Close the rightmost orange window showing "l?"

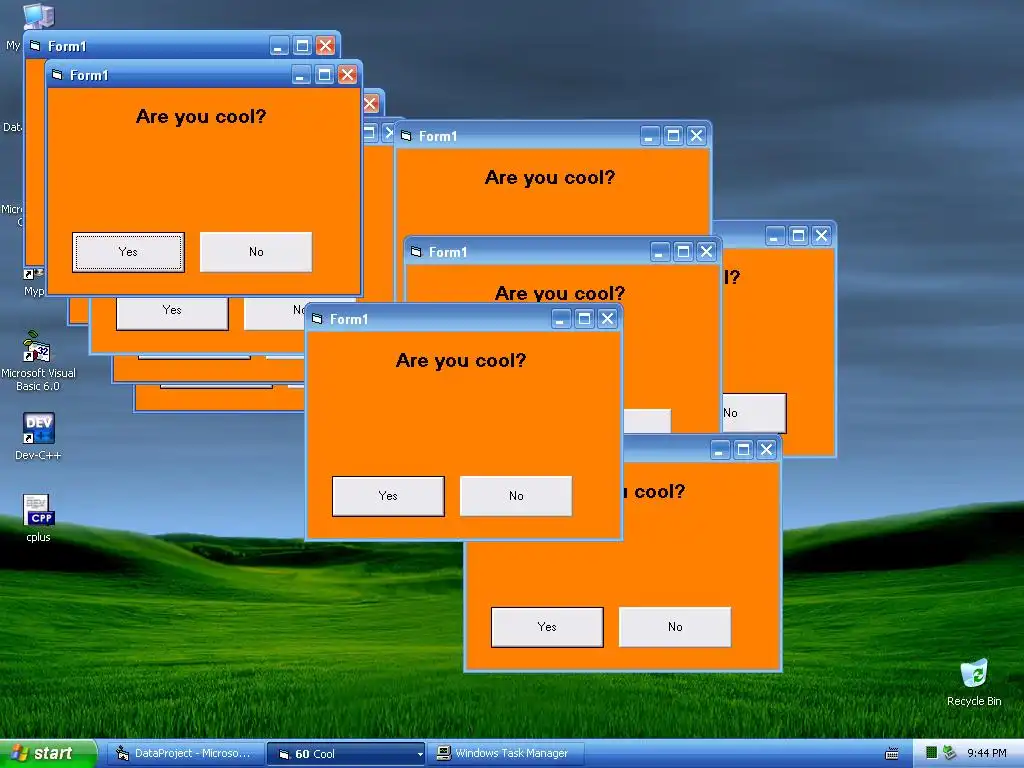(x=821, y=236)
